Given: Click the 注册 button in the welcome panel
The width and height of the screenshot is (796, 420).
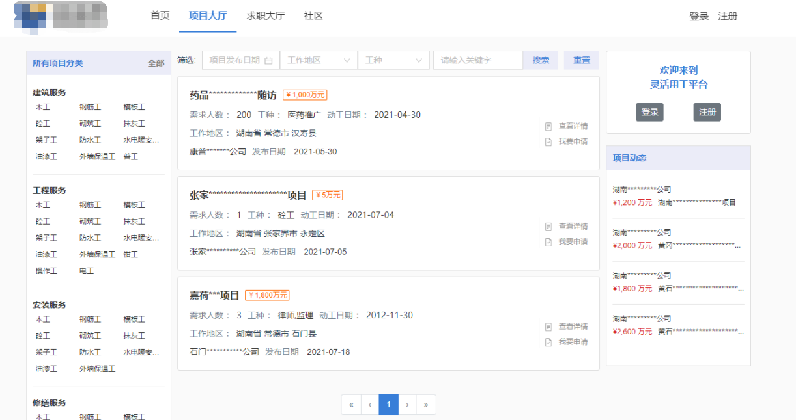Looking at the screenshot, I should point(707,112).
